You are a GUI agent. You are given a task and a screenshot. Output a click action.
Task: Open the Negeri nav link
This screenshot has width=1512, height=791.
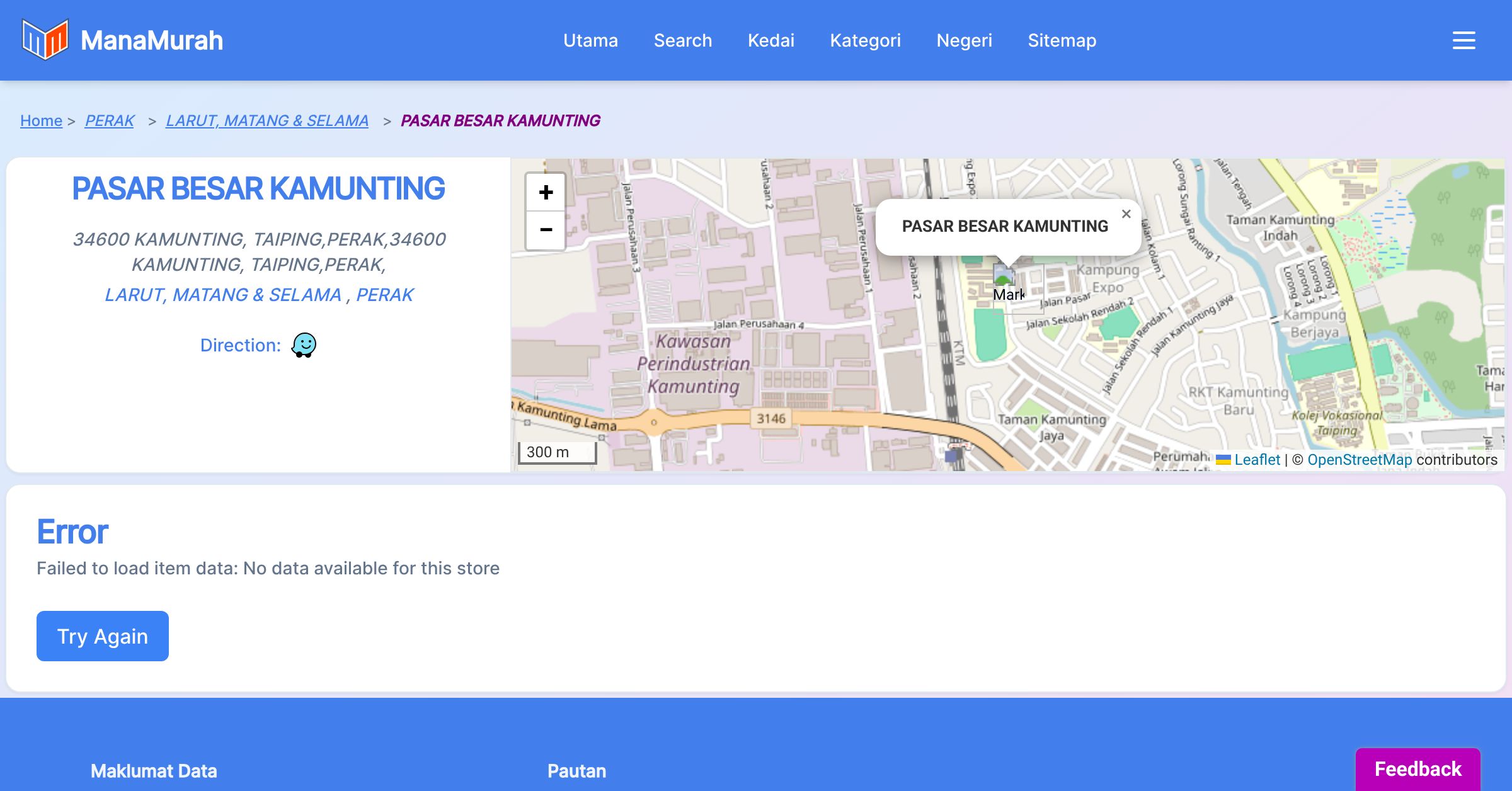tap(964, 40)
